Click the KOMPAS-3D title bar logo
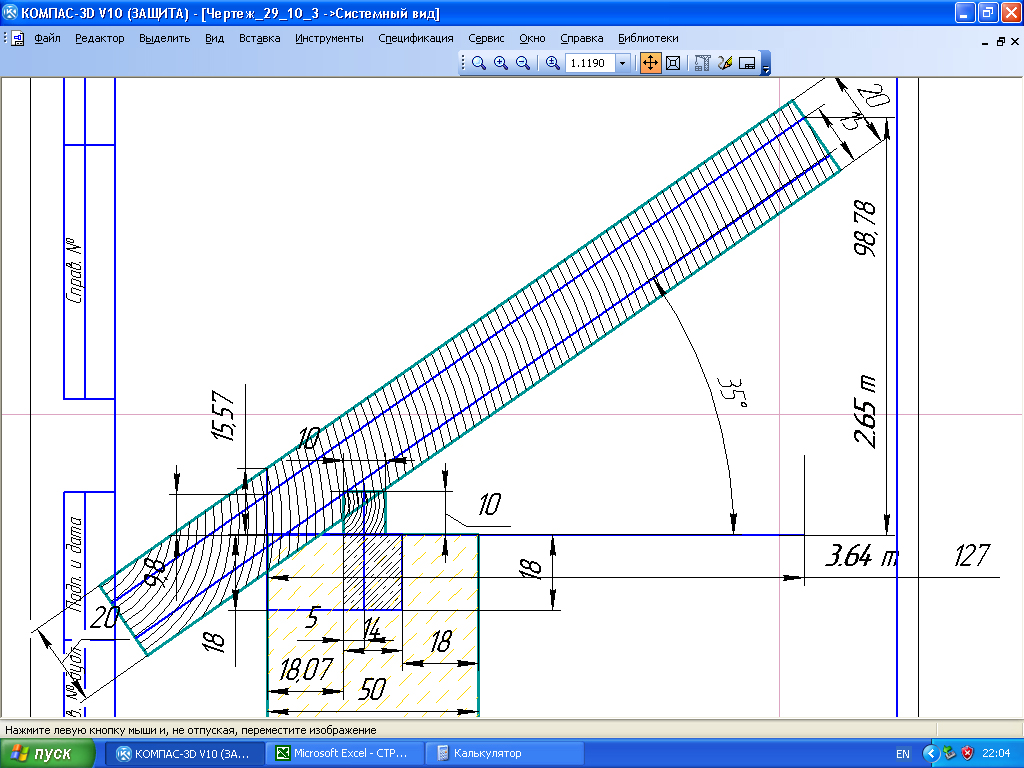 click(x=10, y=12)
